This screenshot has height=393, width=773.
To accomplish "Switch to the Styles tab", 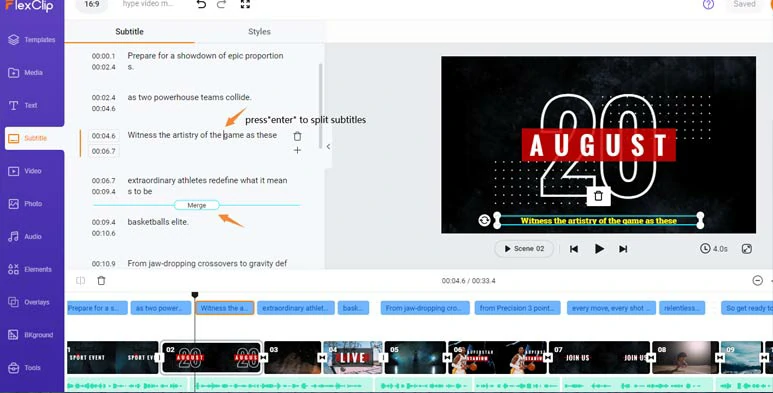I will pyautogui.click(x=259, y=32).
